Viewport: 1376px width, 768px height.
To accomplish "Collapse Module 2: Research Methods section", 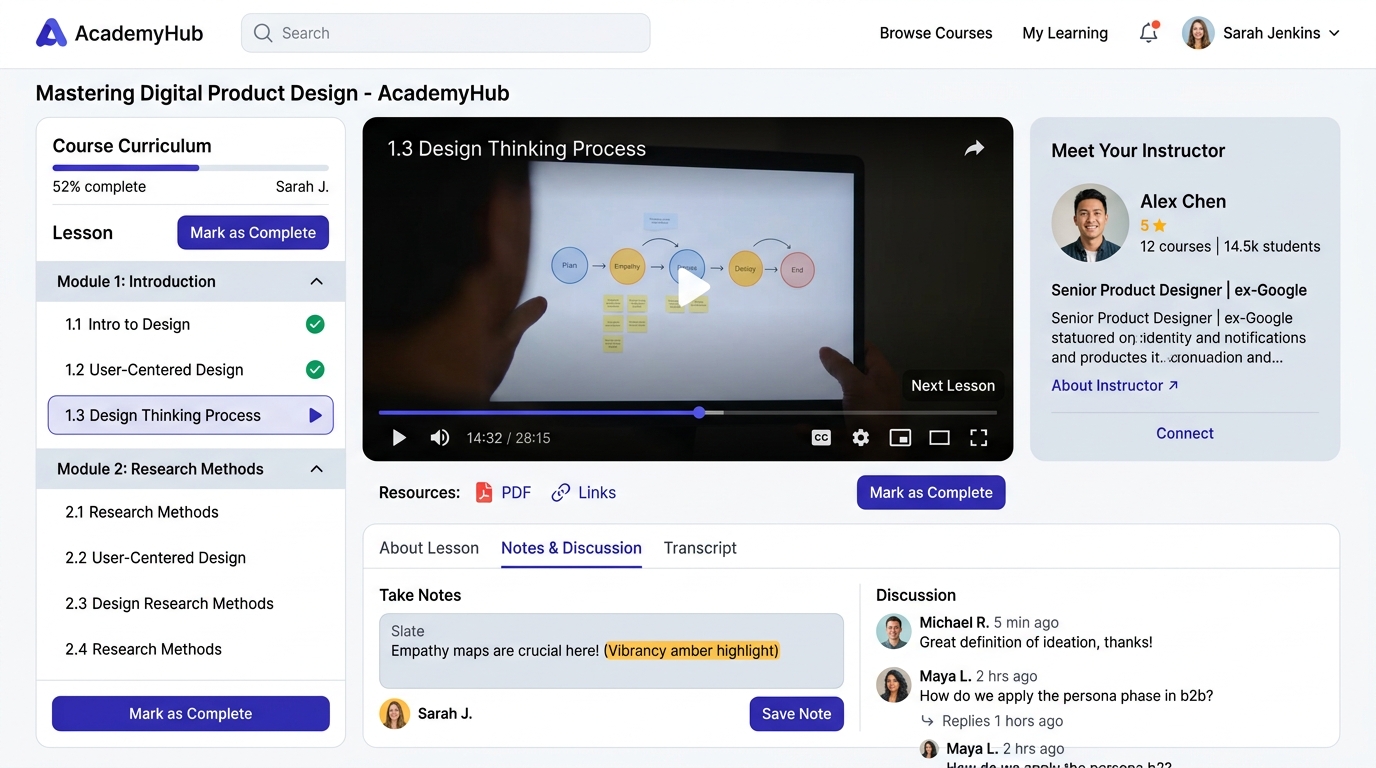I will coord(316,469).
